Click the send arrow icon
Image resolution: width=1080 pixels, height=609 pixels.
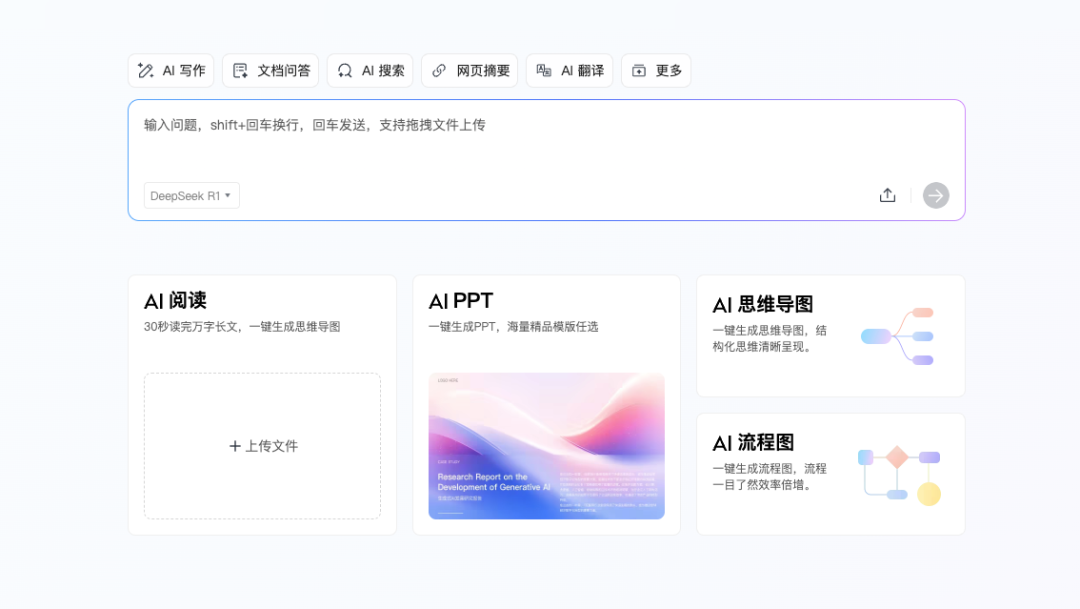click(x=935, y=195)
